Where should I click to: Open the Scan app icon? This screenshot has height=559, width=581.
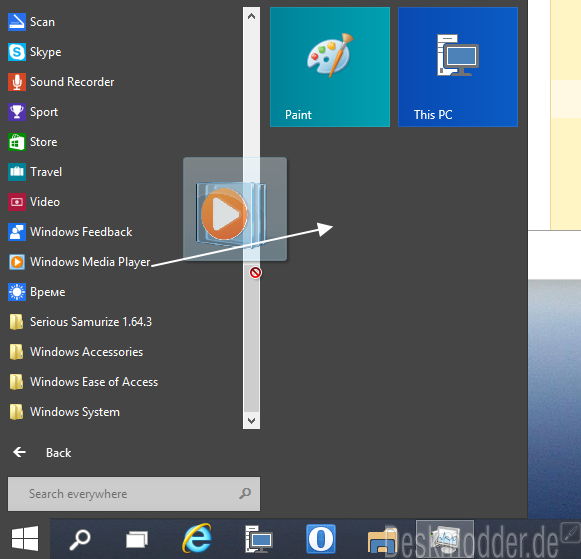pos(17,22)
